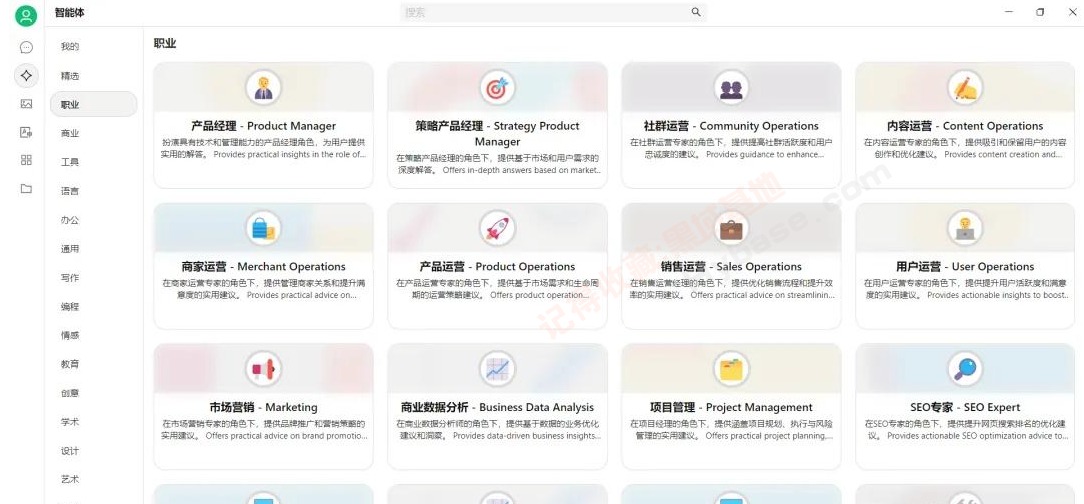Screen dimensions: 1084x504
Task: Open the user avatar profile icon
Action: (26, 16)
